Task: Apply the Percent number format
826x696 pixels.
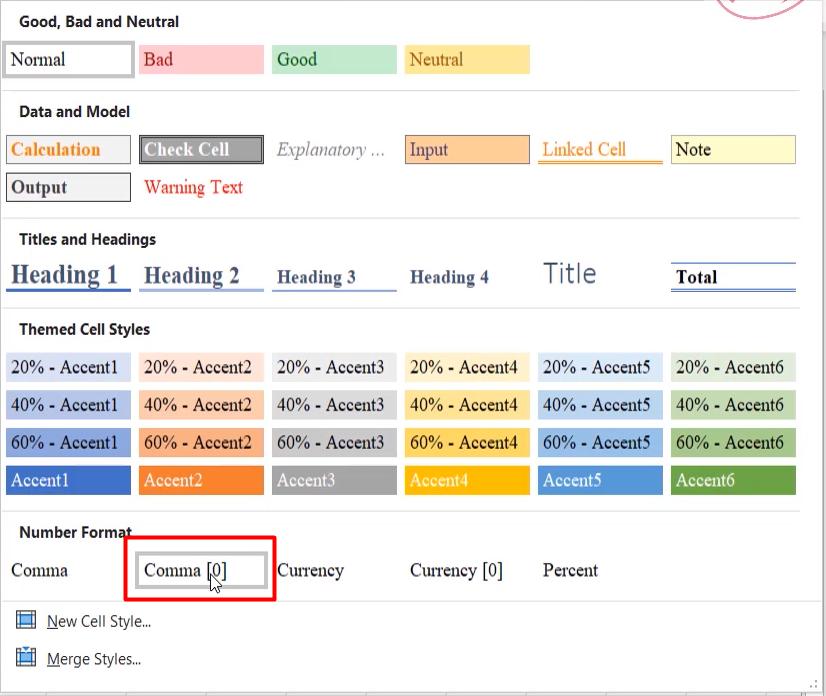Action: (x=570, y=570)
